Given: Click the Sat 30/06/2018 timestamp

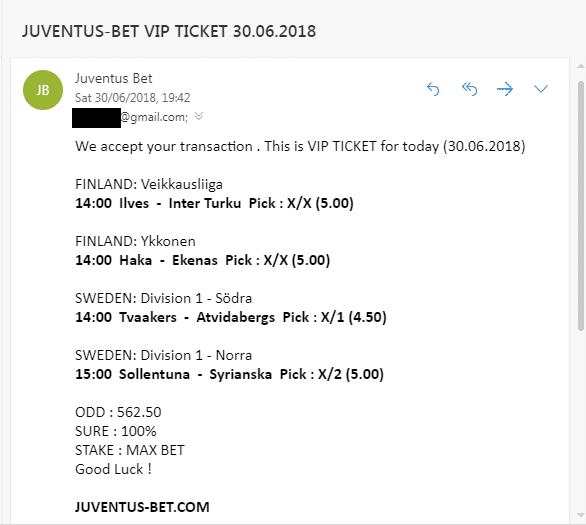Looking at the screenshot, I should tap(133, 98).
